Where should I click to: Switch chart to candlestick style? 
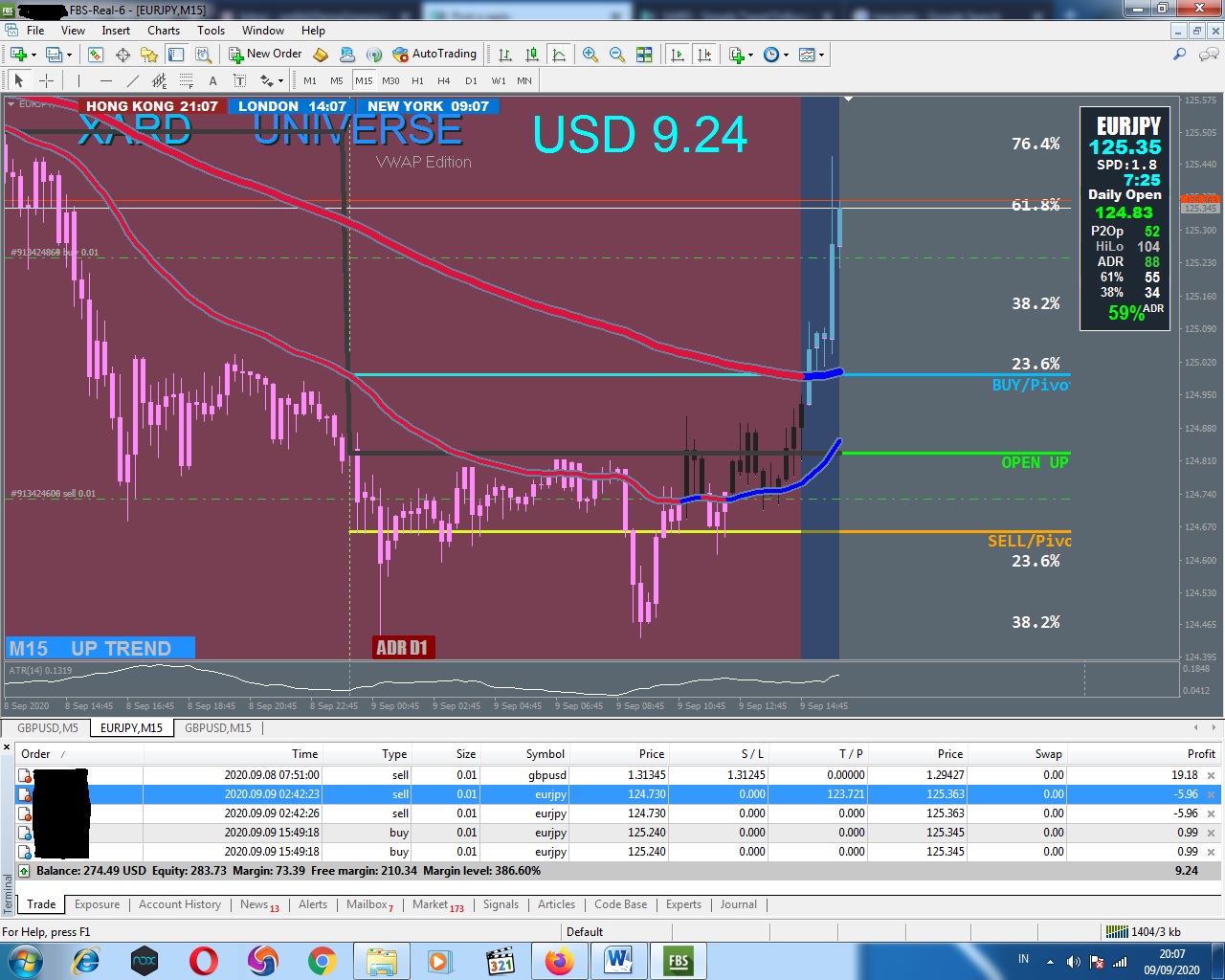[532, 55]
